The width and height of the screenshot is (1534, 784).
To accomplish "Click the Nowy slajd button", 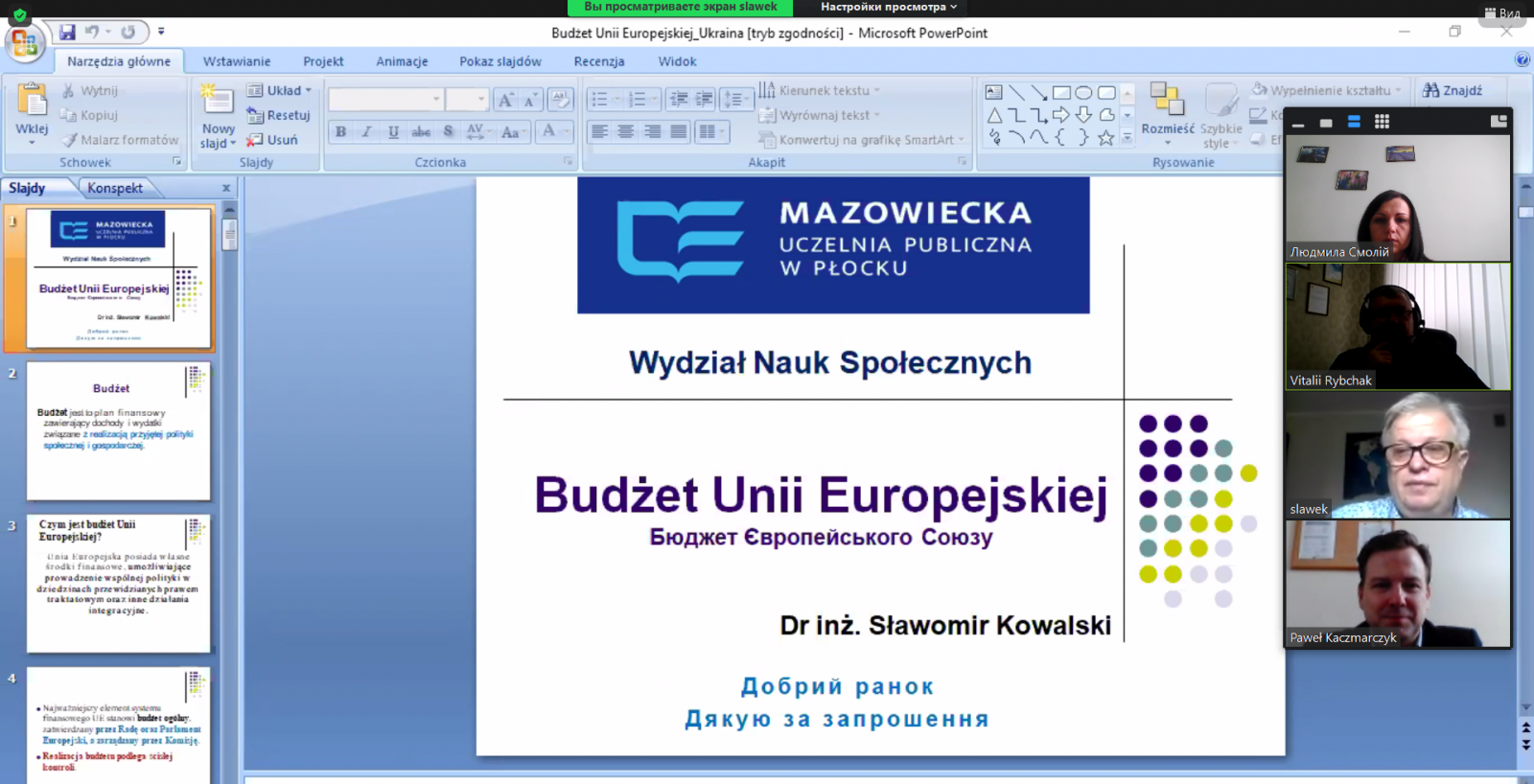I will [218, 116].
